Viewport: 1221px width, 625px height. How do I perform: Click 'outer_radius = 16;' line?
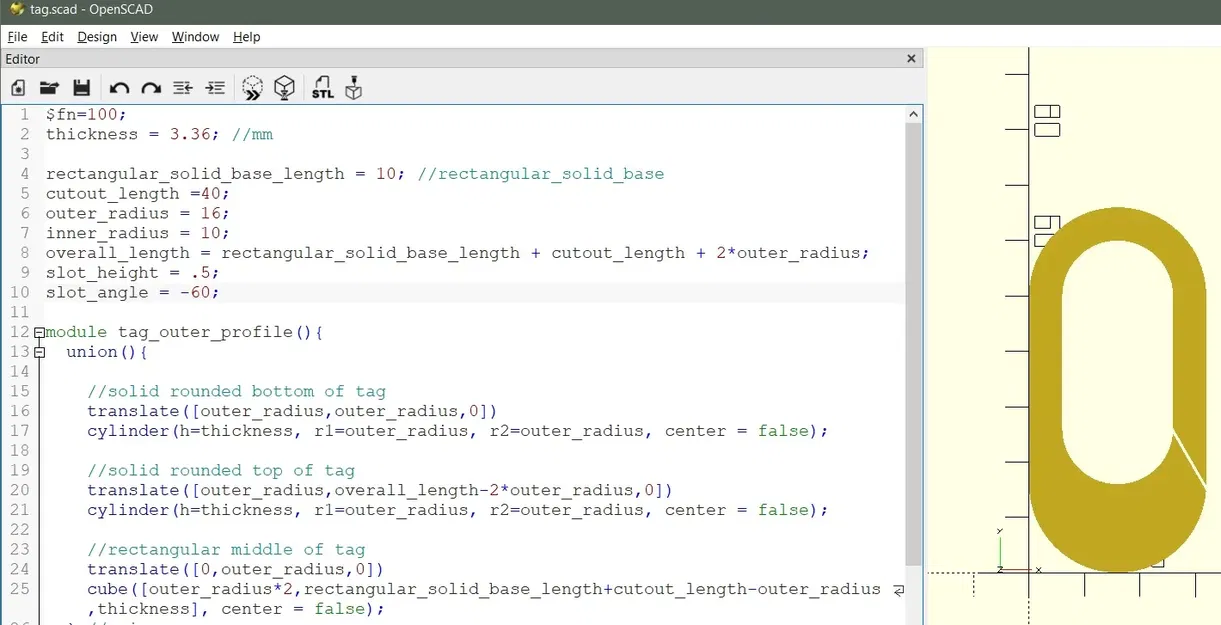coord(138,213)
